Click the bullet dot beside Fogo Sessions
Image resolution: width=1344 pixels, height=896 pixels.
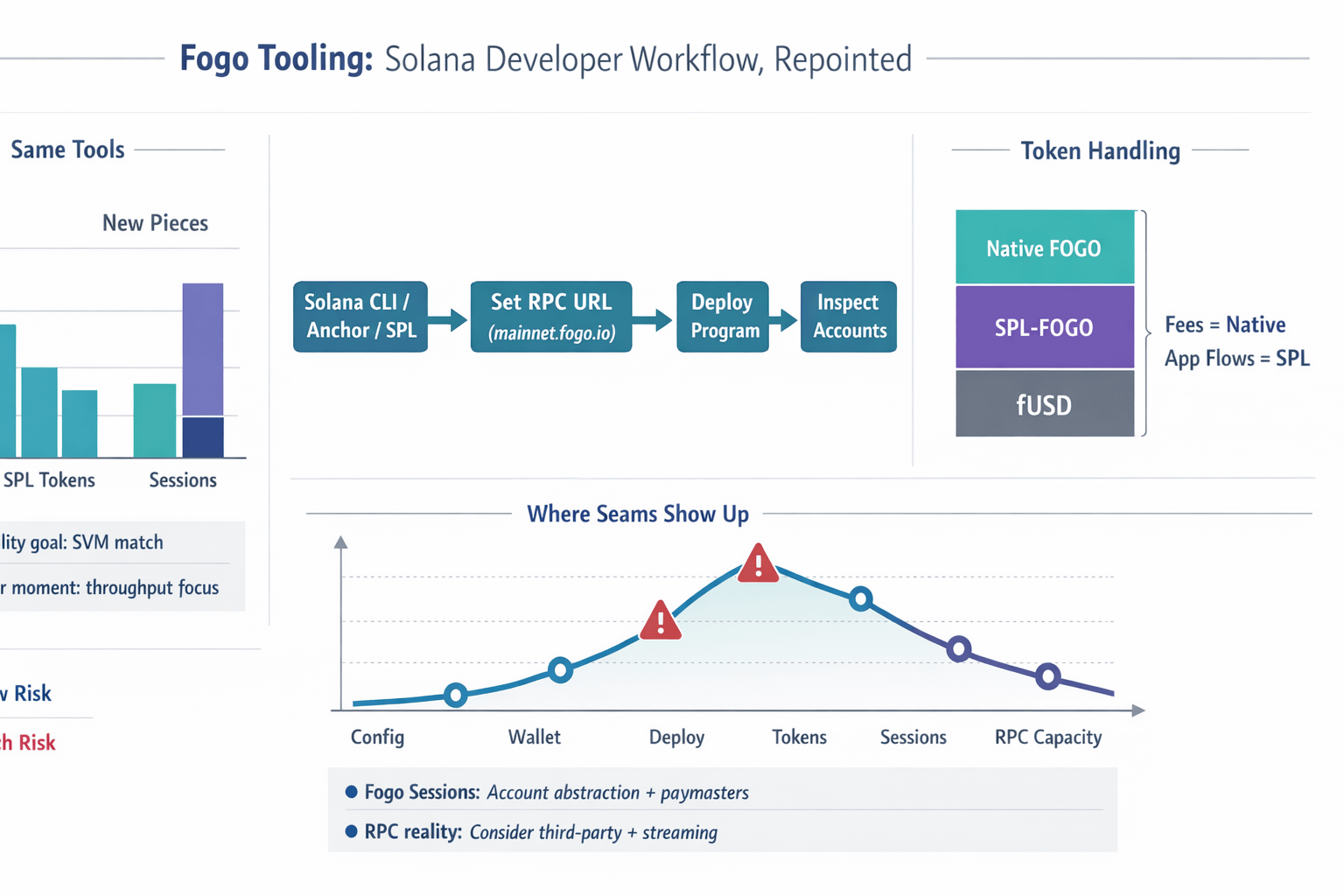pos(352,792)
